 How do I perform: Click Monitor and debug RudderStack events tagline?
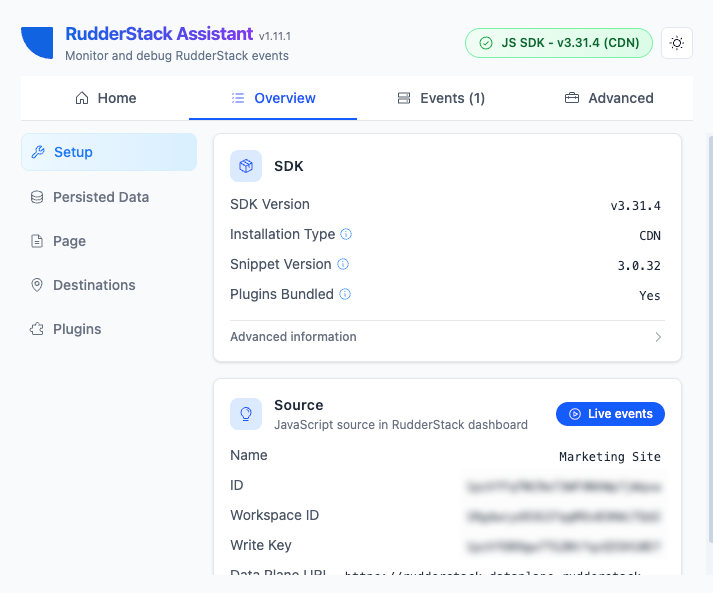pos(177,55)
